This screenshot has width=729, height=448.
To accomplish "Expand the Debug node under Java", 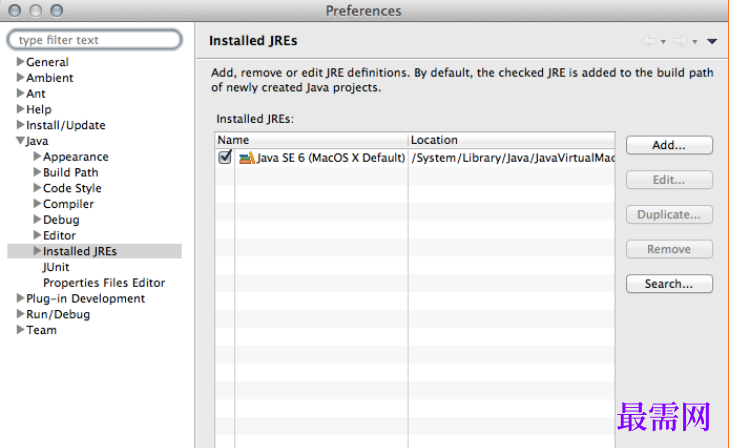I will pos(37,219).
